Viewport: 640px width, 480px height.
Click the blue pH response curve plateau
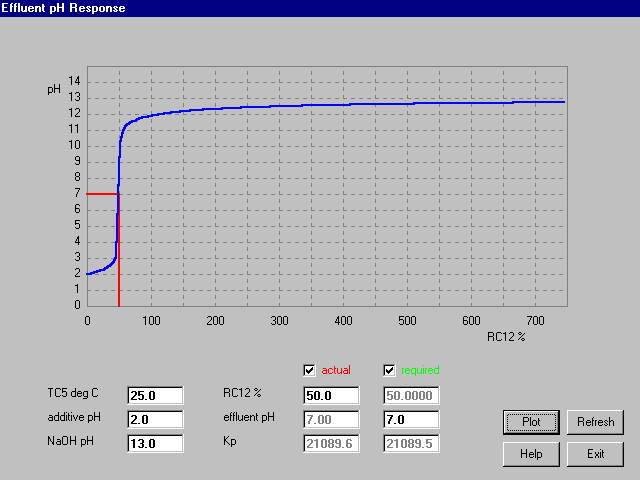click(x=400, y=105)
